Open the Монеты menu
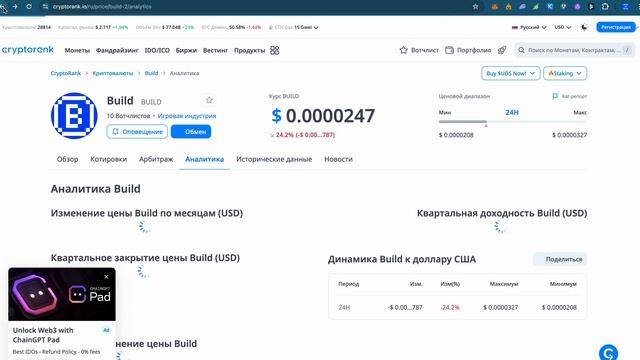 [x=77, y=50]
